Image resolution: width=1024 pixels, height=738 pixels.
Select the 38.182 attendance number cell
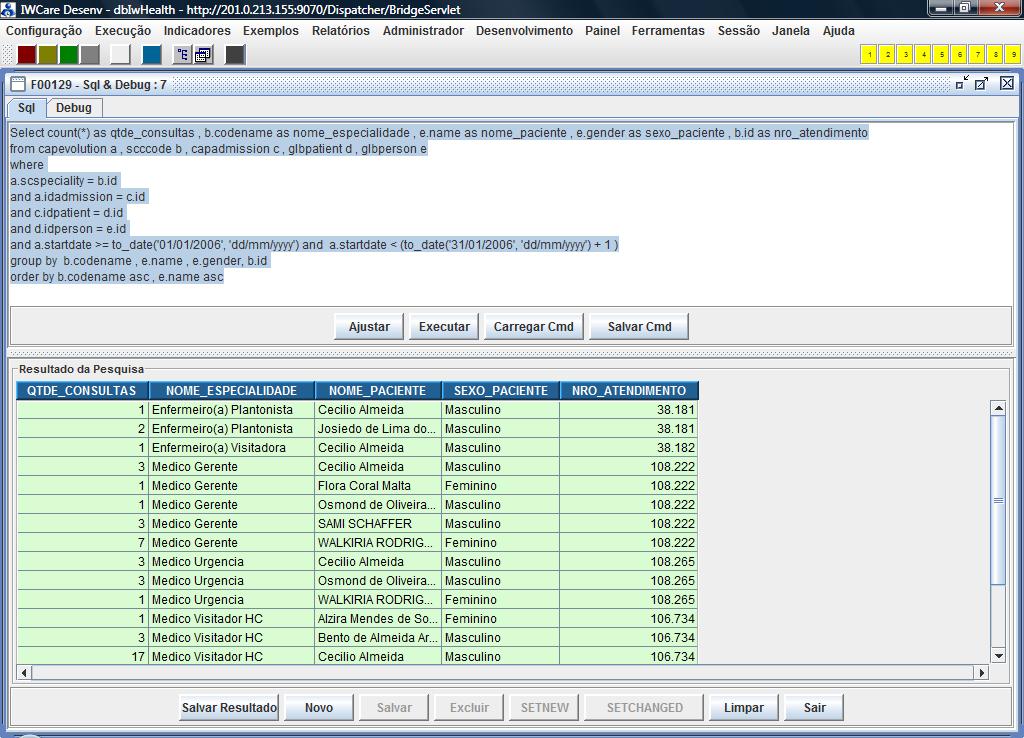(x=629, y=448)
